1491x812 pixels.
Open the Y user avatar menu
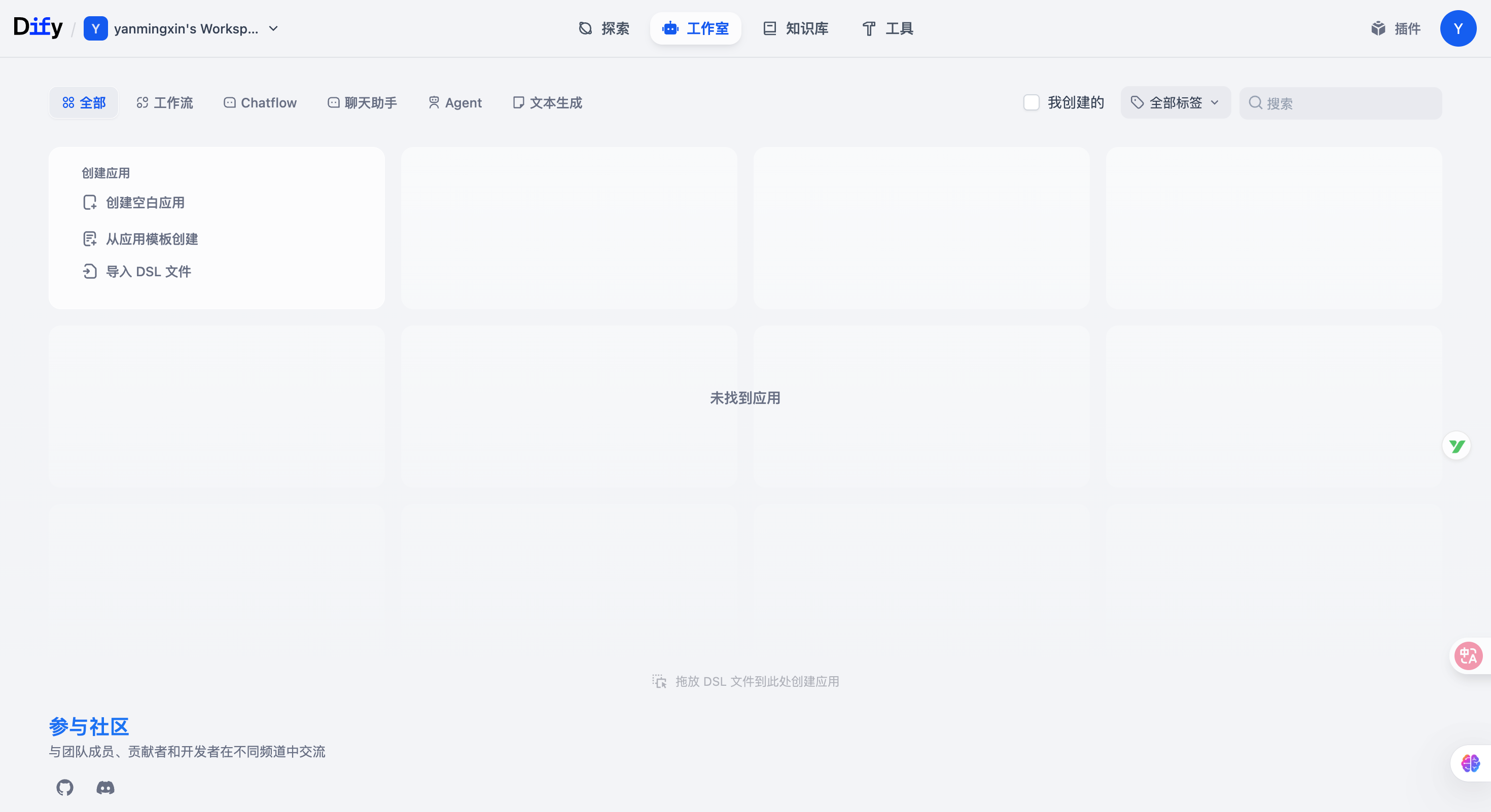click(x=1458, y=28)
